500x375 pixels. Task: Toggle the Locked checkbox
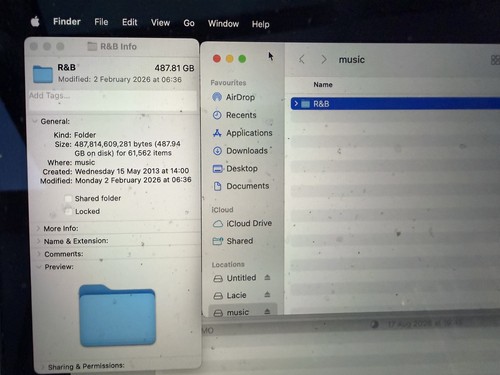coord(68,211)
